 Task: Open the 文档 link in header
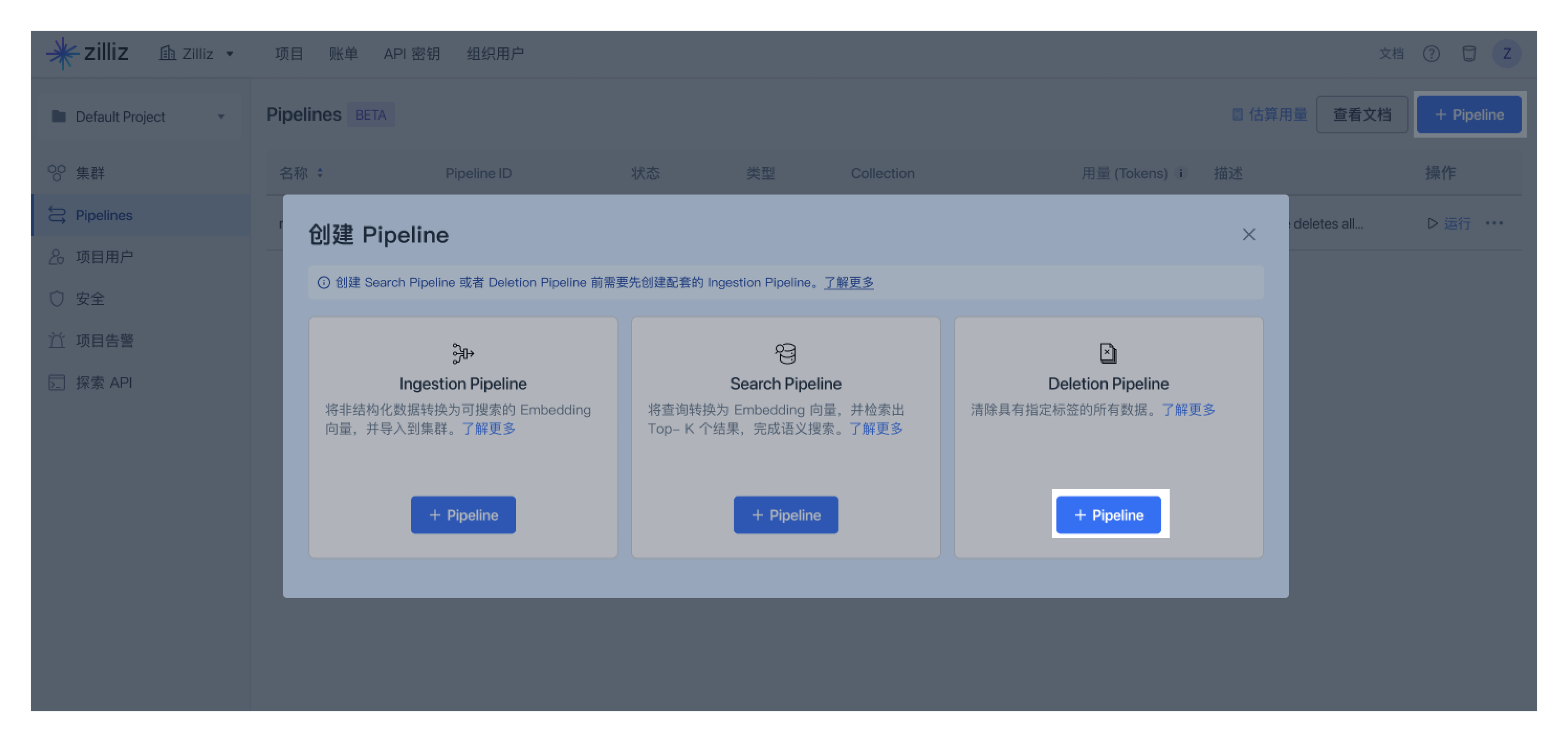tap(1391, 54)
